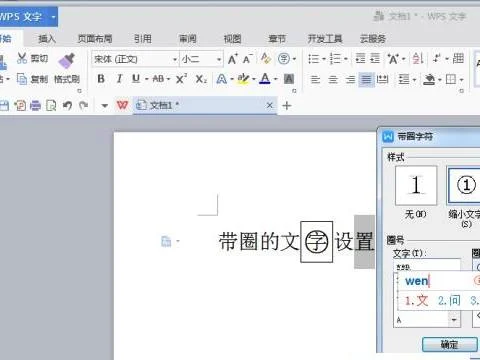Click the undo arrow

pos(67,106)
